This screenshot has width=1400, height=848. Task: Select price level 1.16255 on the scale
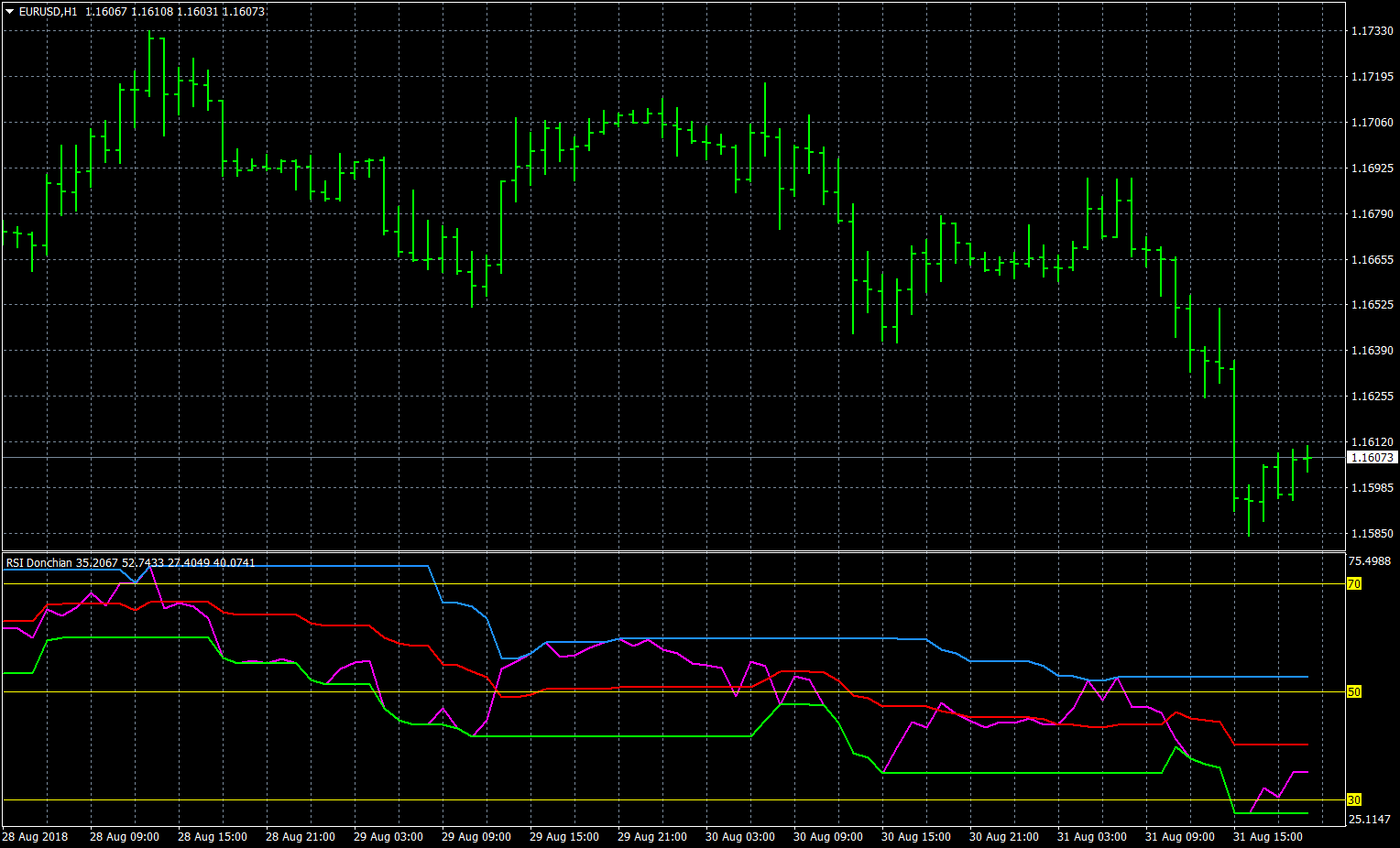pyautogui.click(x=1372, y=397)
